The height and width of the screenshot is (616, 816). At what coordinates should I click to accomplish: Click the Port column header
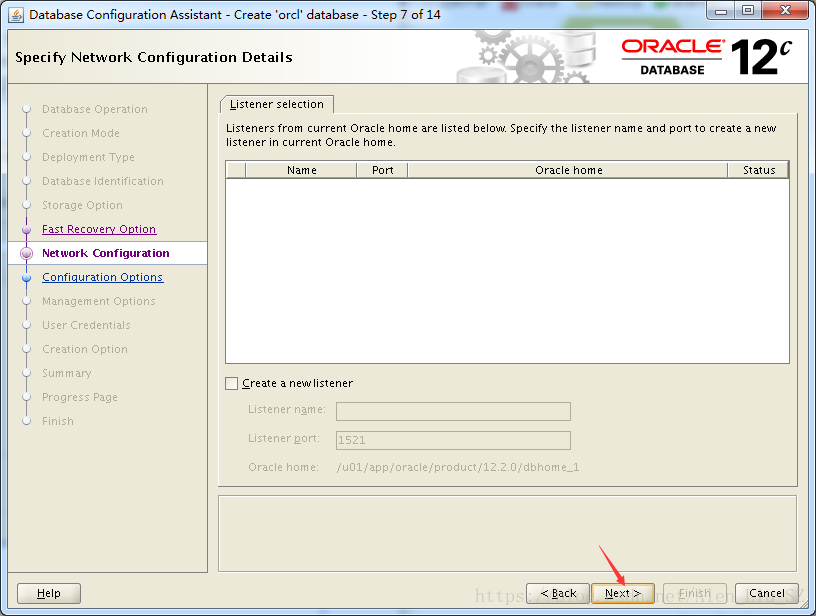click(x=382, y=170)
